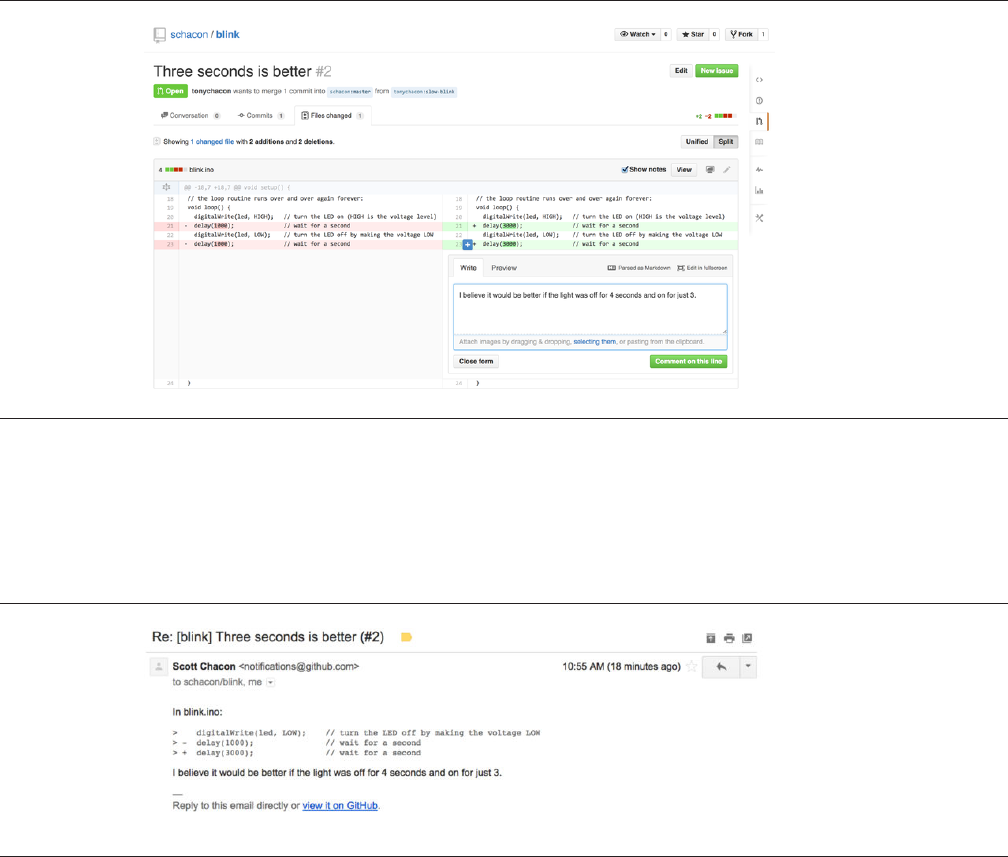Click the Parsed as Markdown link
The width and height of the screenshot is (1008, 857).
pos(639,268)
